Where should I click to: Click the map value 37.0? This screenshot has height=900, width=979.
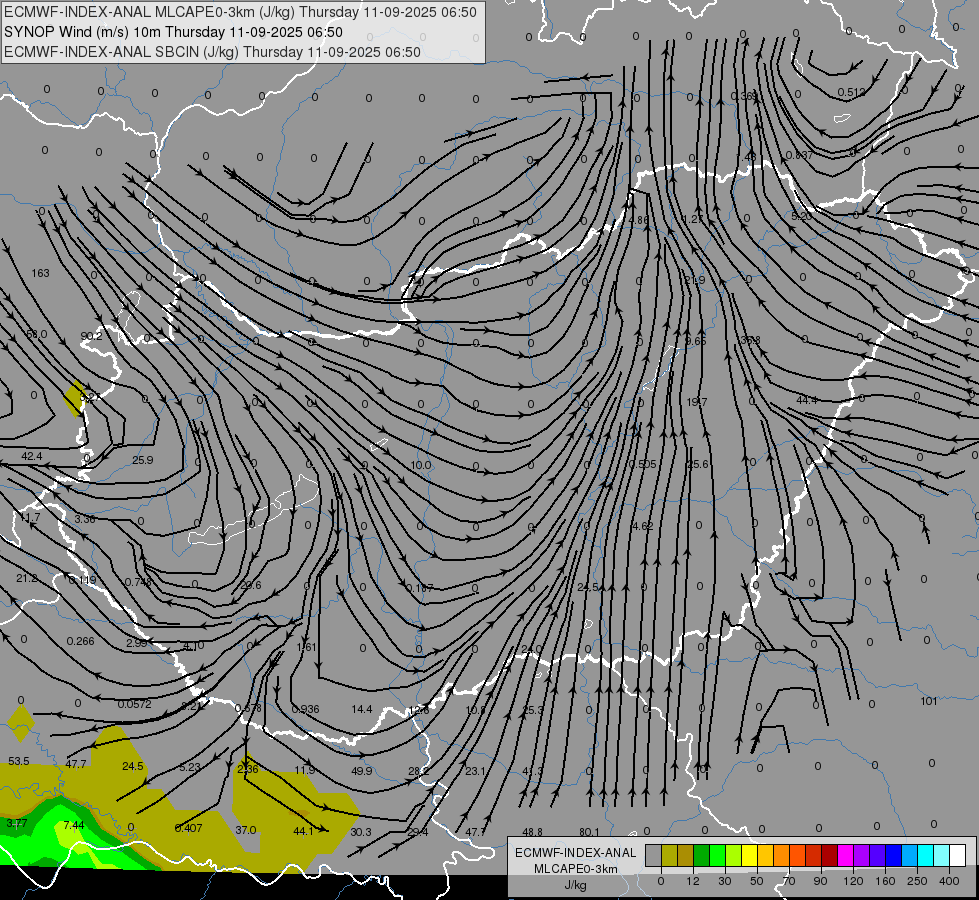(x=245, y=830)
